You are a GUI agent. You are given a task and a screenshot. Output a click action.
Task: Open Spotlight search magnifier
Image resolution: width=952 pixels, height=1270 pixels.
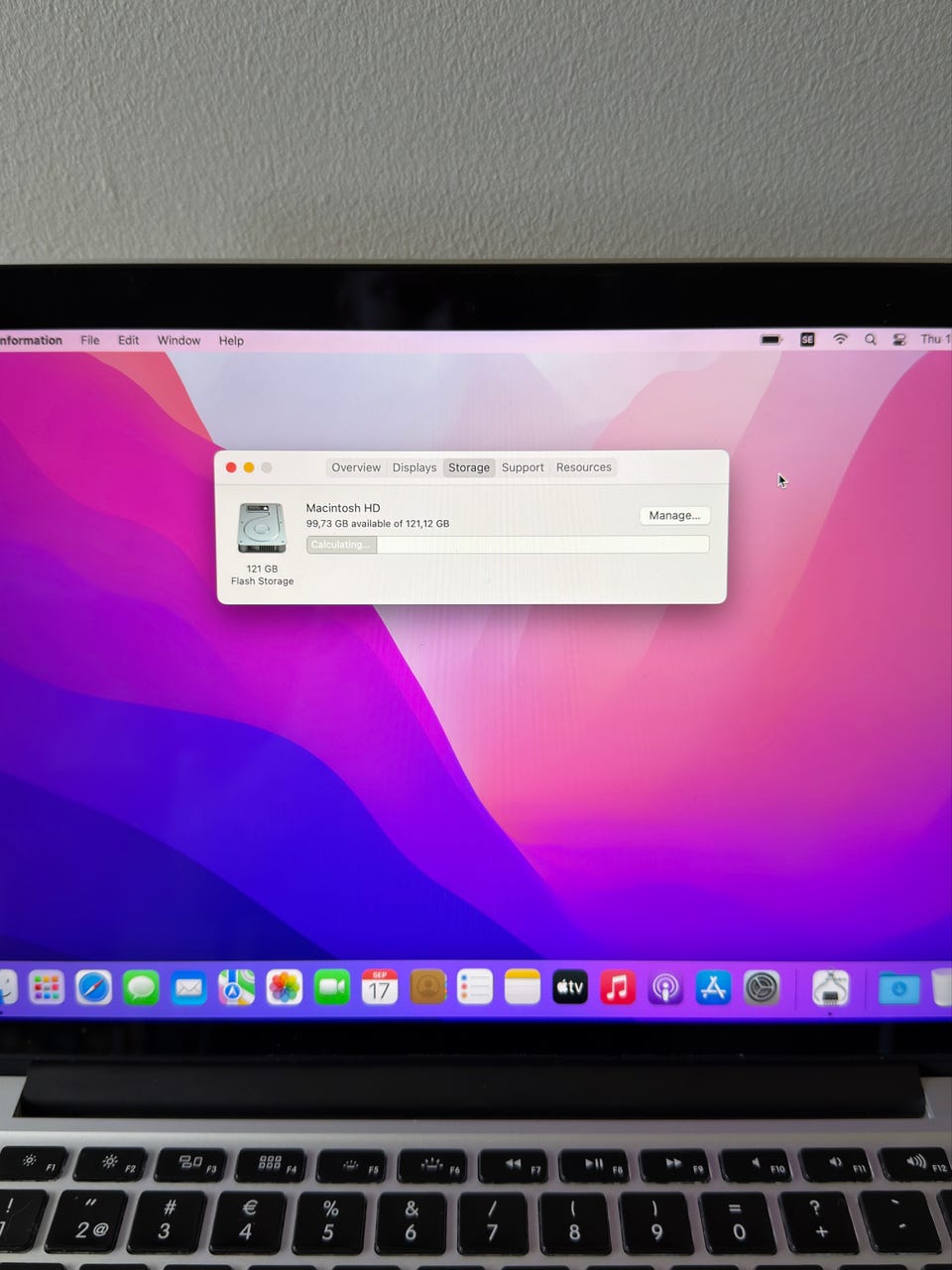871,339
